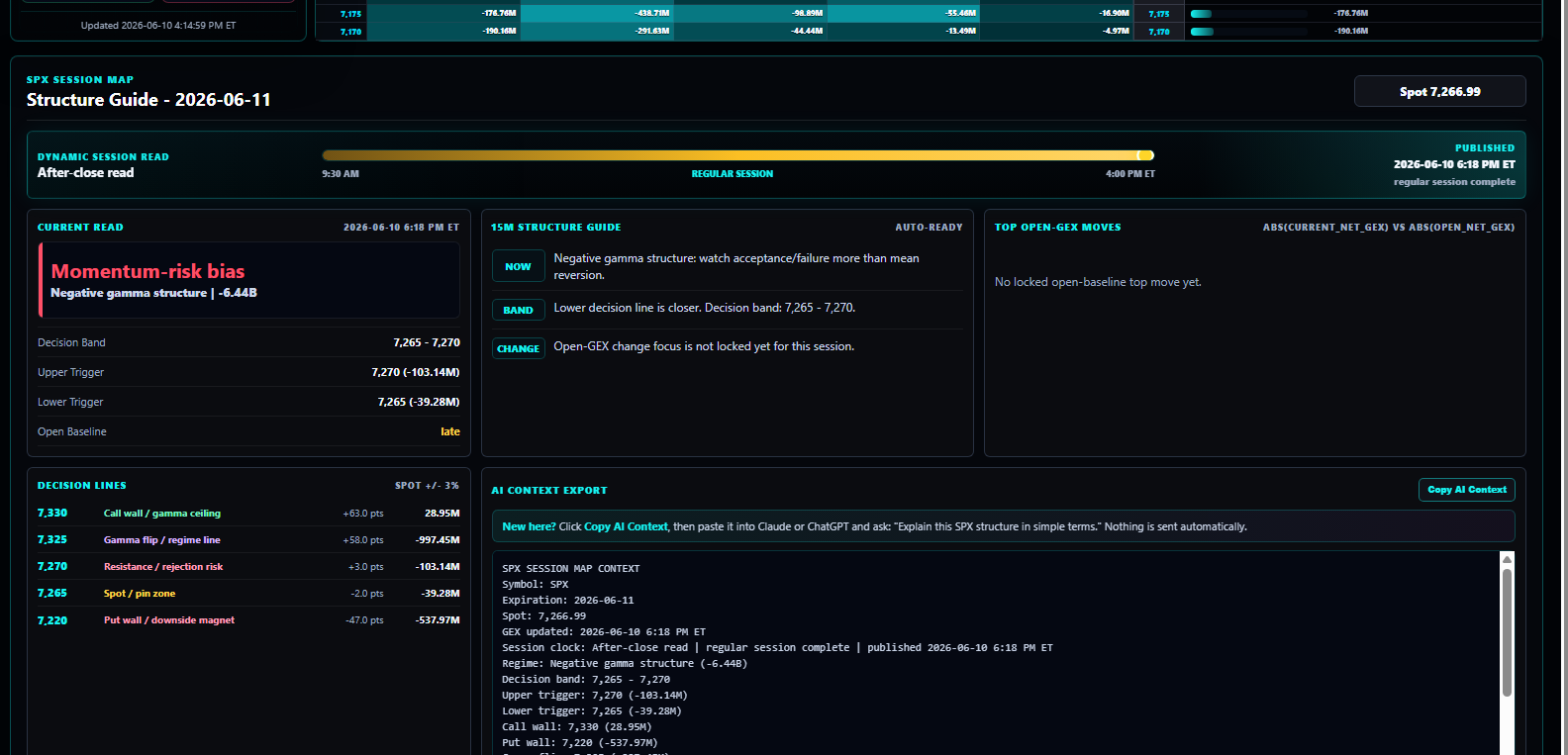Click the regular session progress bar
Viewport: 1568px width, 755px height.
(737, 155)
